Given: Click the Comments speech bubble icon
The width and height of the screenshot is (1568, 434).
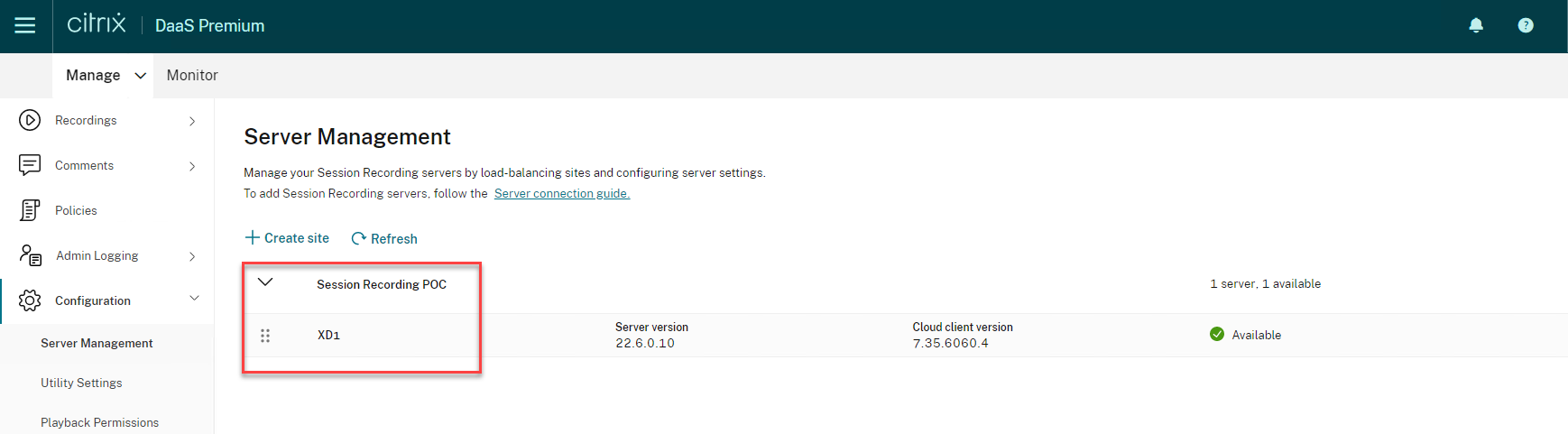Looking at the screenshot, I should click(30, 165).
